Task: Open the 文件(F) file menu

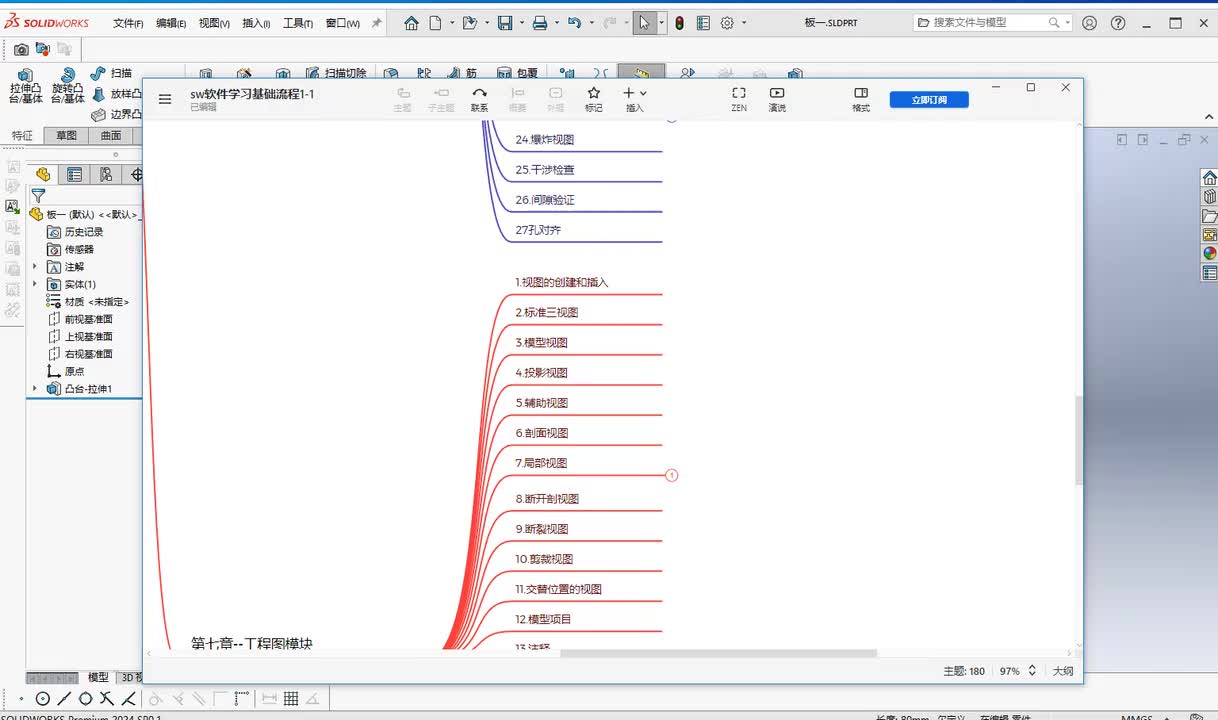Action: 128,23
